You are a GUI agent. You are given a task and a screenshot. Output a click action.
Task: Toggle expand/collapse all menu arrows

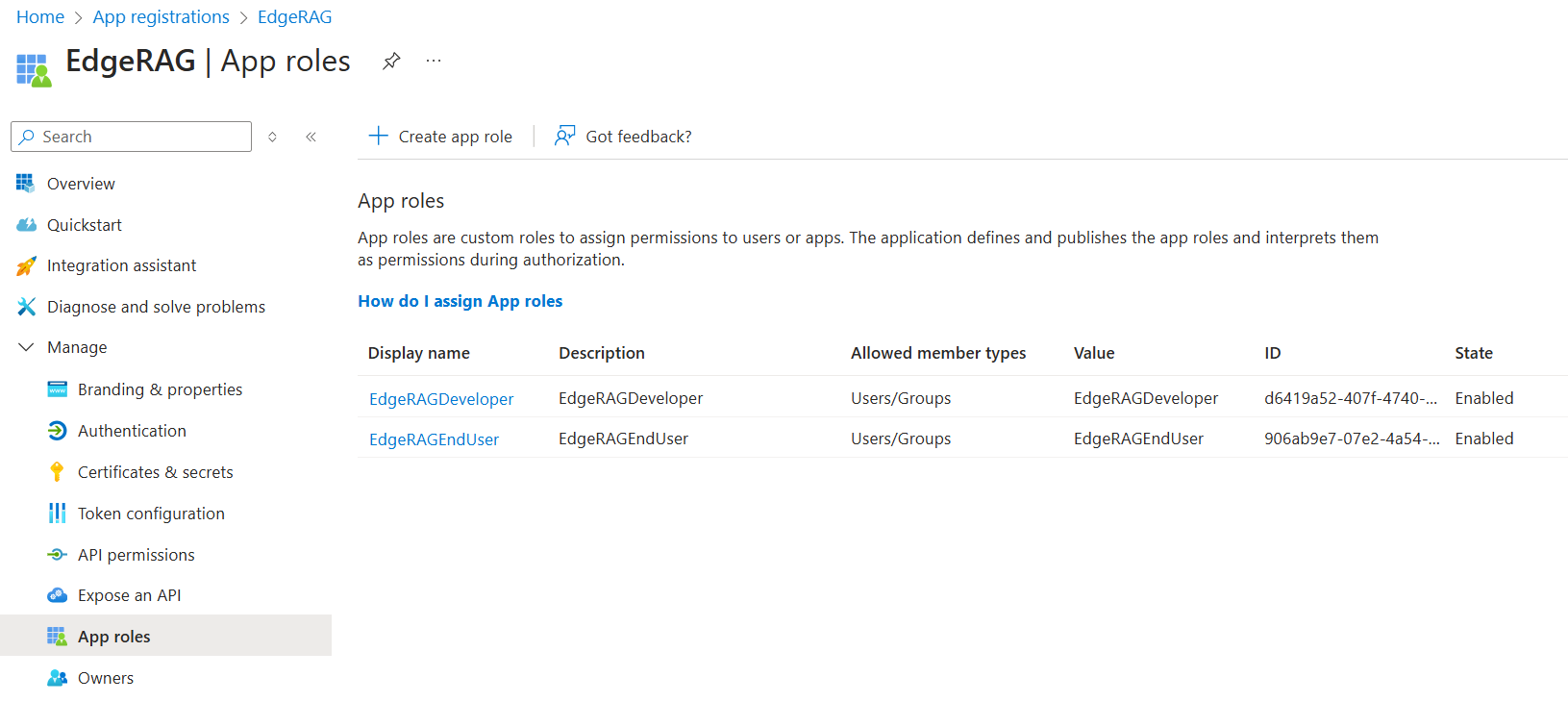[272, 137]
